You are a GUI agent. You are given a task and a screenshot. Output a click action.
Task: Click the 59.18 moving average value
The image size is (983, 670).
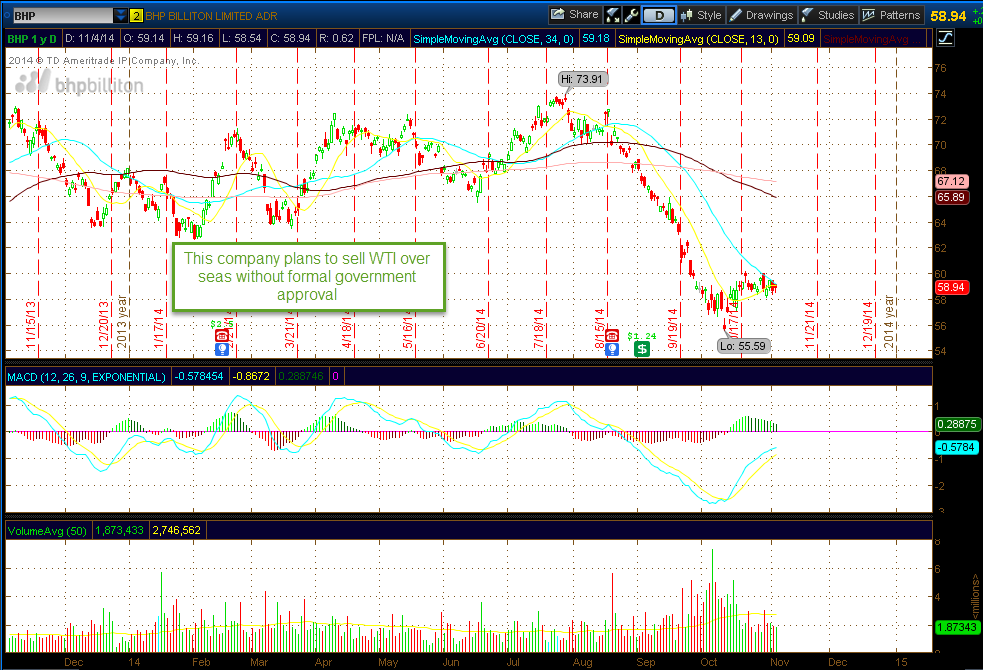click(596, 39)
